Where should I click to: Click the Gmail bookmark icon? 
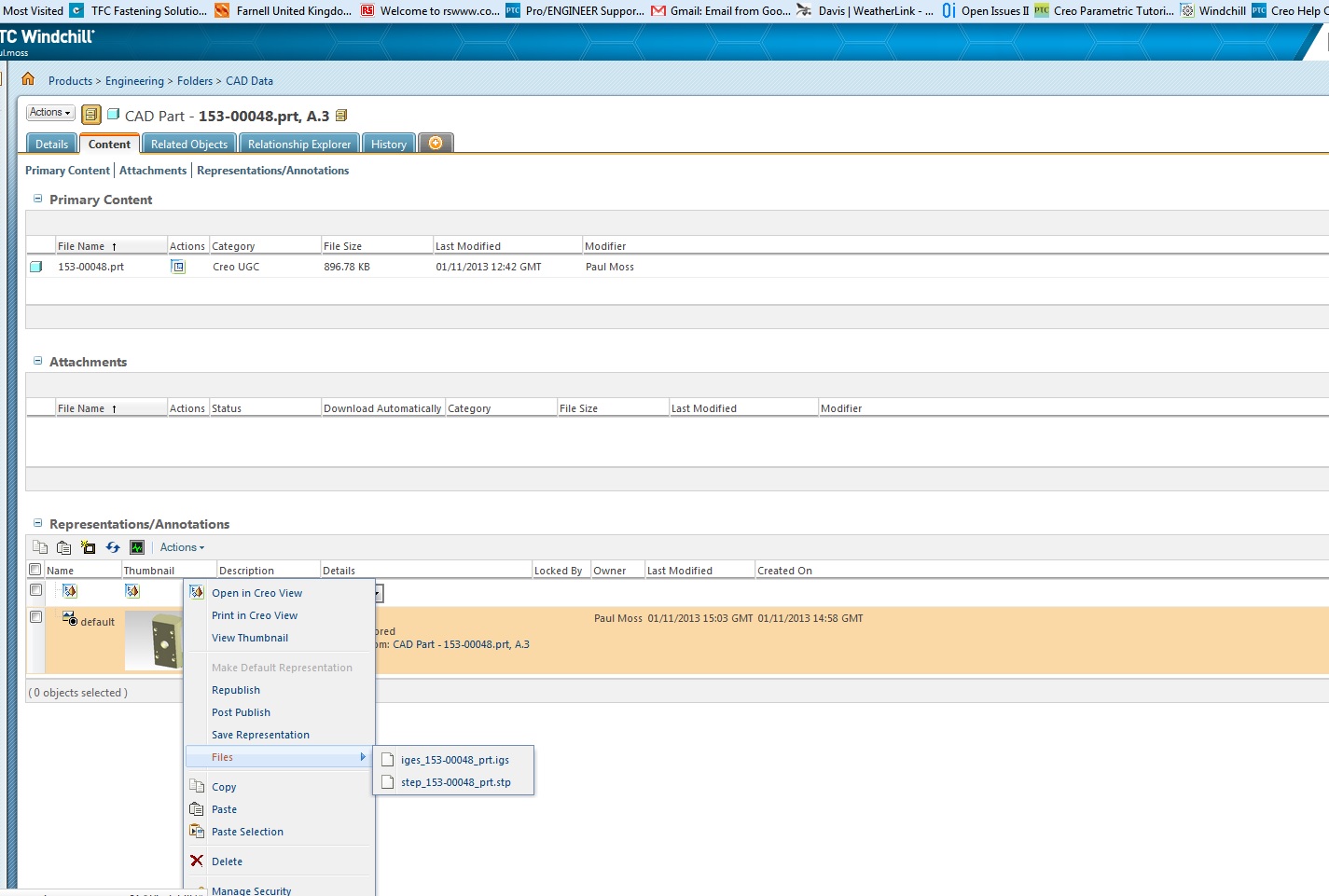pos(658,10)
